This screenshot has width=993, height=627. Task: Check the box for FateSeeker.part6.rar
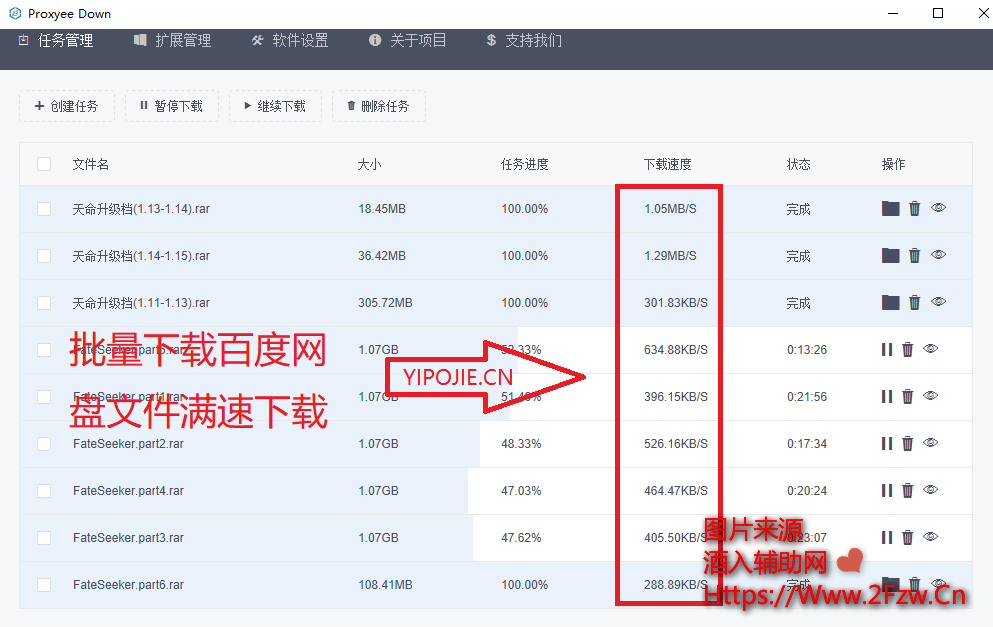[x=44, y=584]
